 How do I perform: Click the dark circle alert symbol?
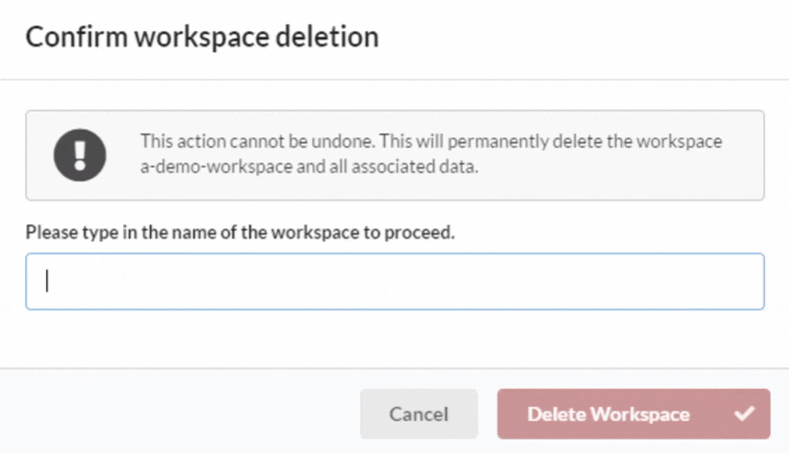point(79,155)
